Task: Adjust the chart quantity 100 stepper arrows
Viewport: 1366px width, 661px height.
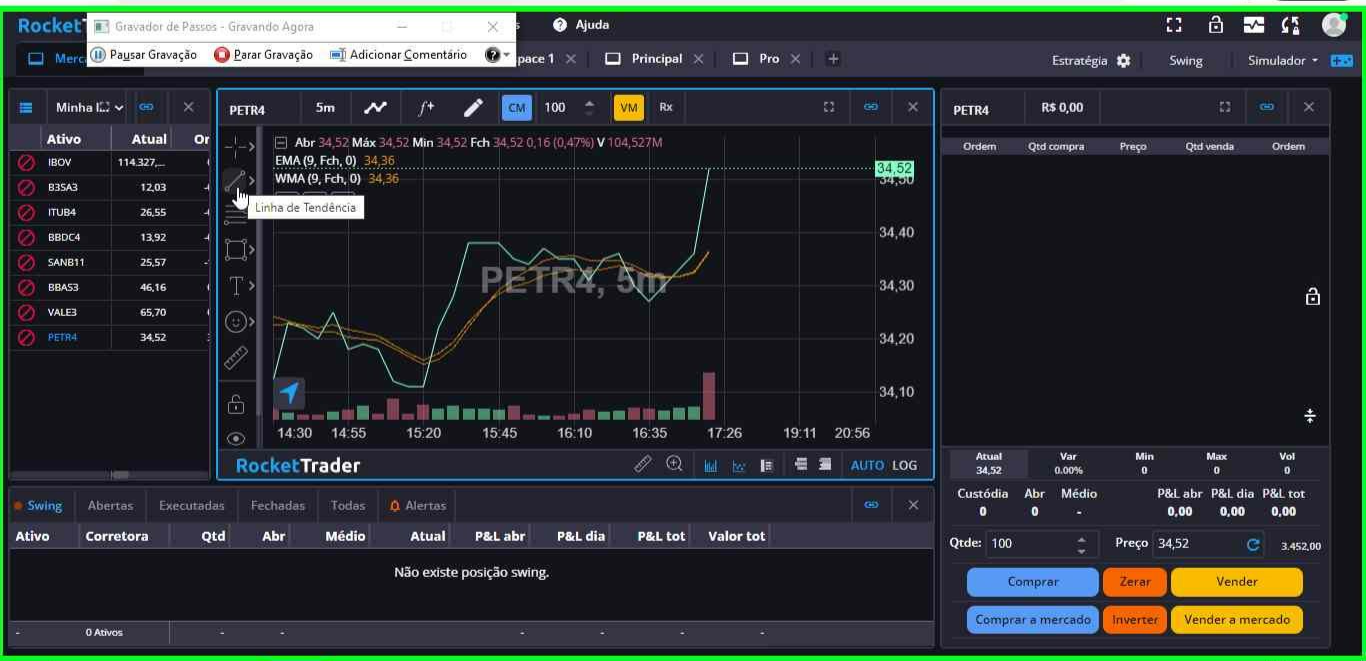Action: pos(589,108)
